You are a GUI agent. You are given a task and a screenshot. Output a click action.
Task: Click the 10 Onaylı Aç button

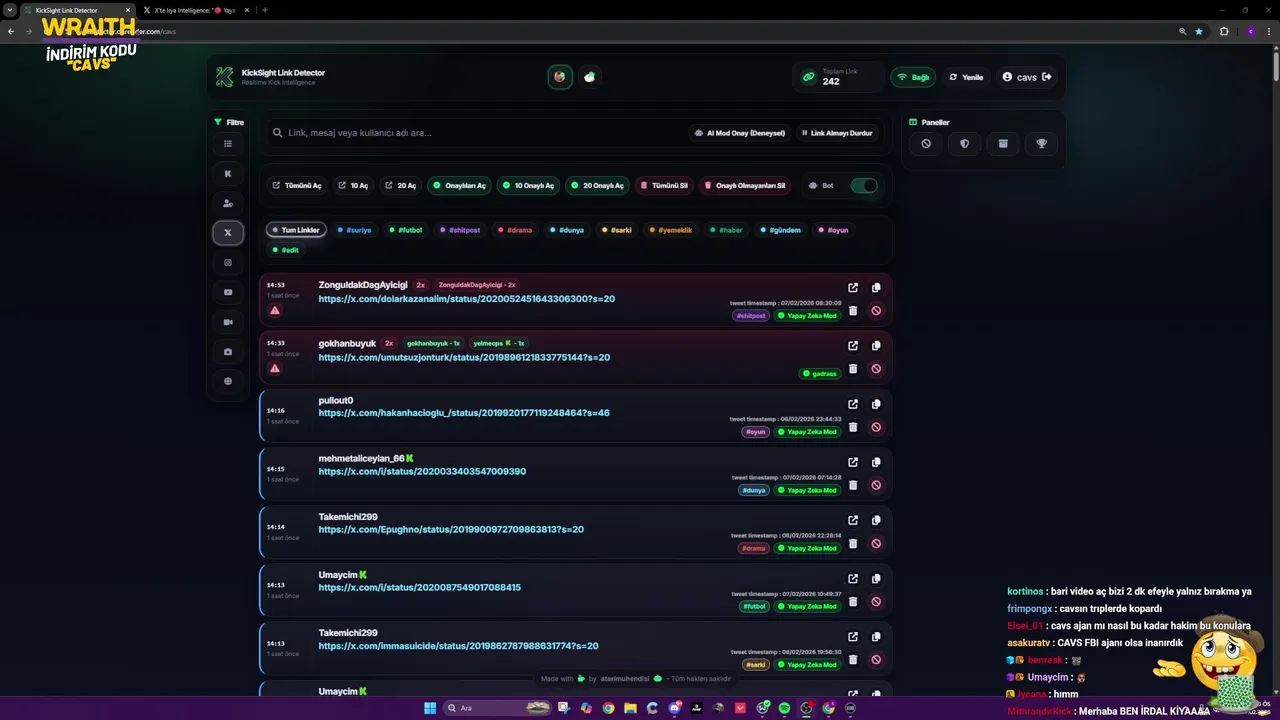click(528, 186)
